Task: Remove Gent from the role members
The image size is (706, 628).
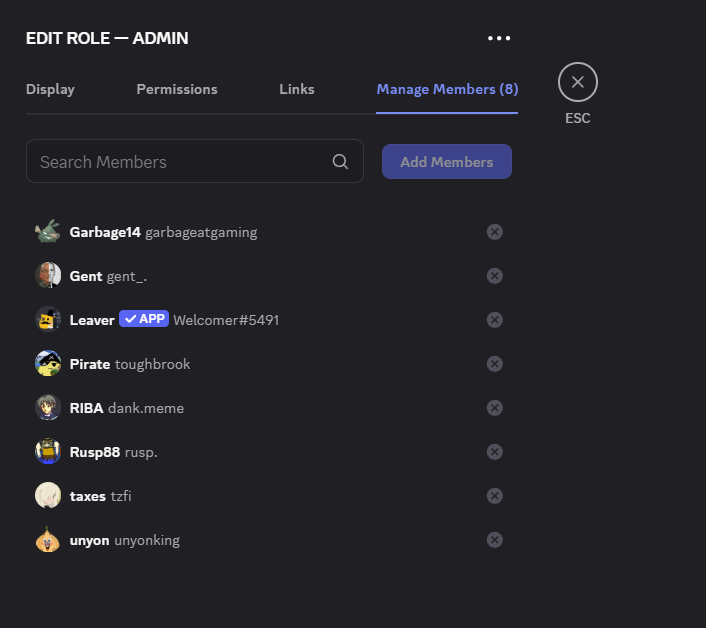Action: (494, 276)
